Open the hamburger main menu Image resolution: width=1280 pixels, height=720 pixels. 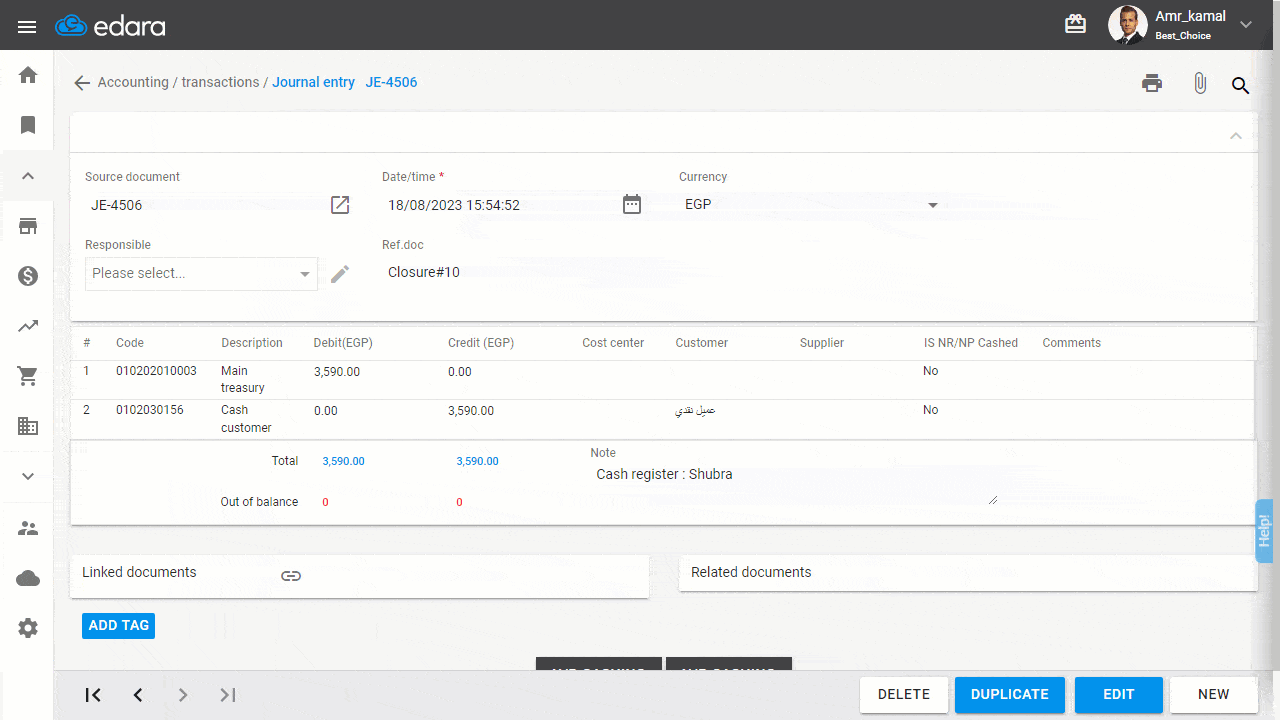point(27,26)
